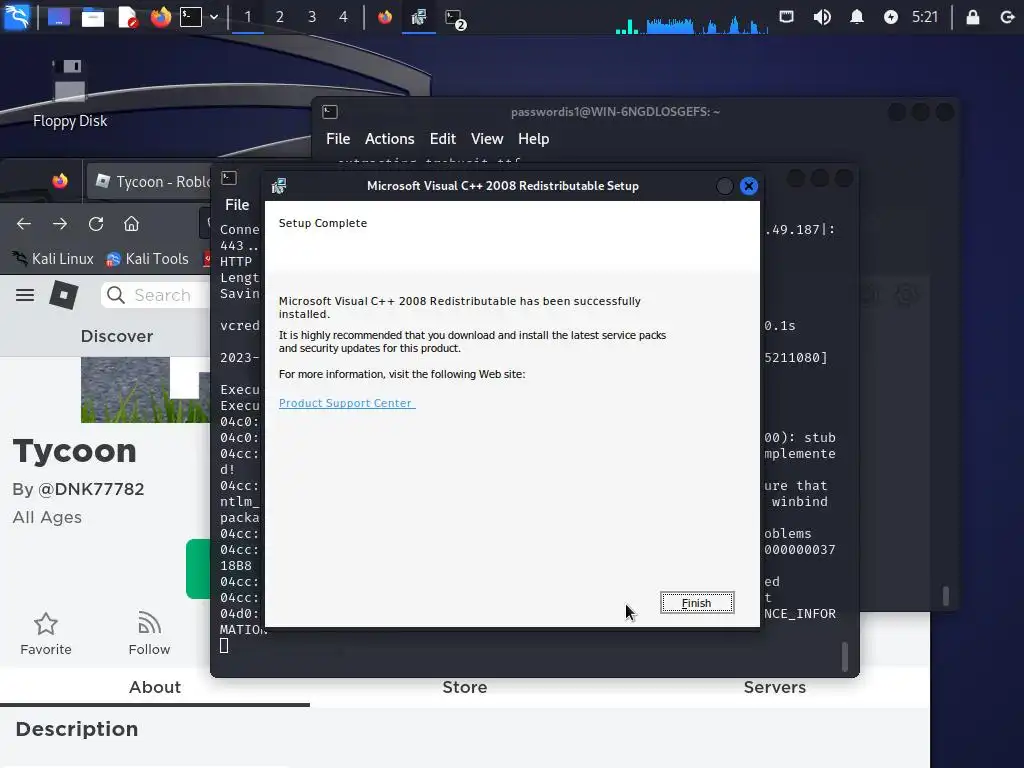Switch to workspace 1
Screen dimensions: 1024x768
tap(248, 17)
